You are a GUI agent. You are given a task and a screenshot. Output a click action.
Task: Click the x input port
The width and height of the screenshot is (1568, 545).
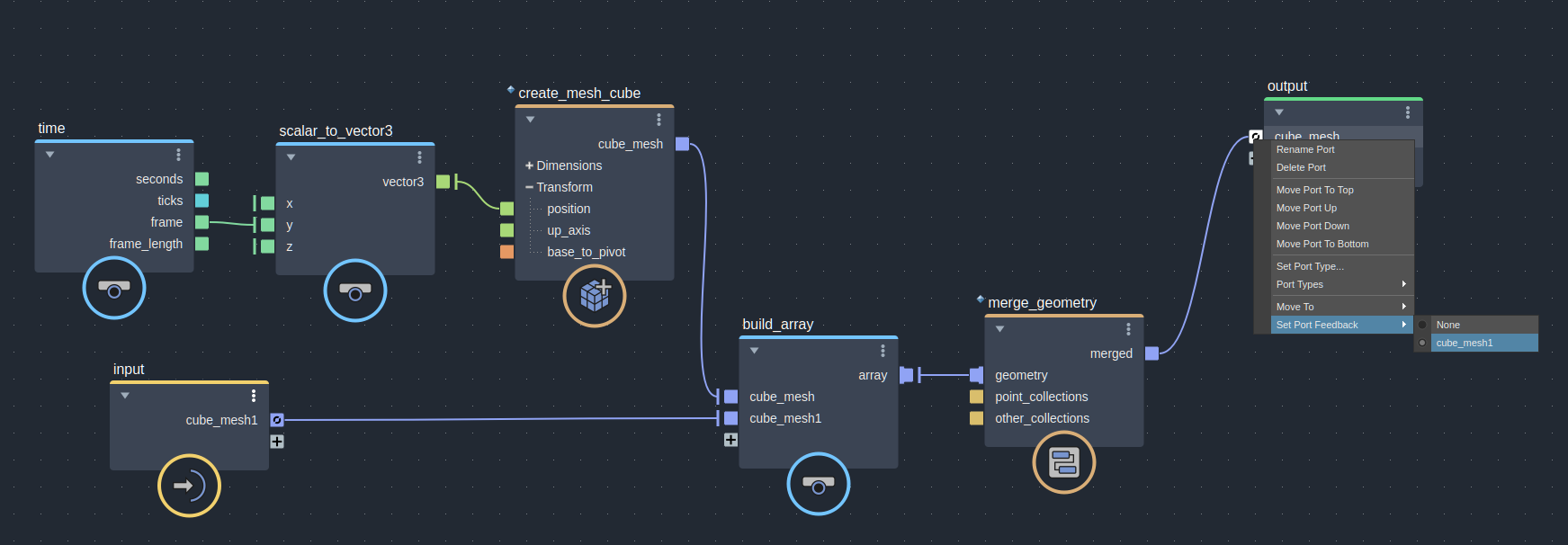coord(267,203)
